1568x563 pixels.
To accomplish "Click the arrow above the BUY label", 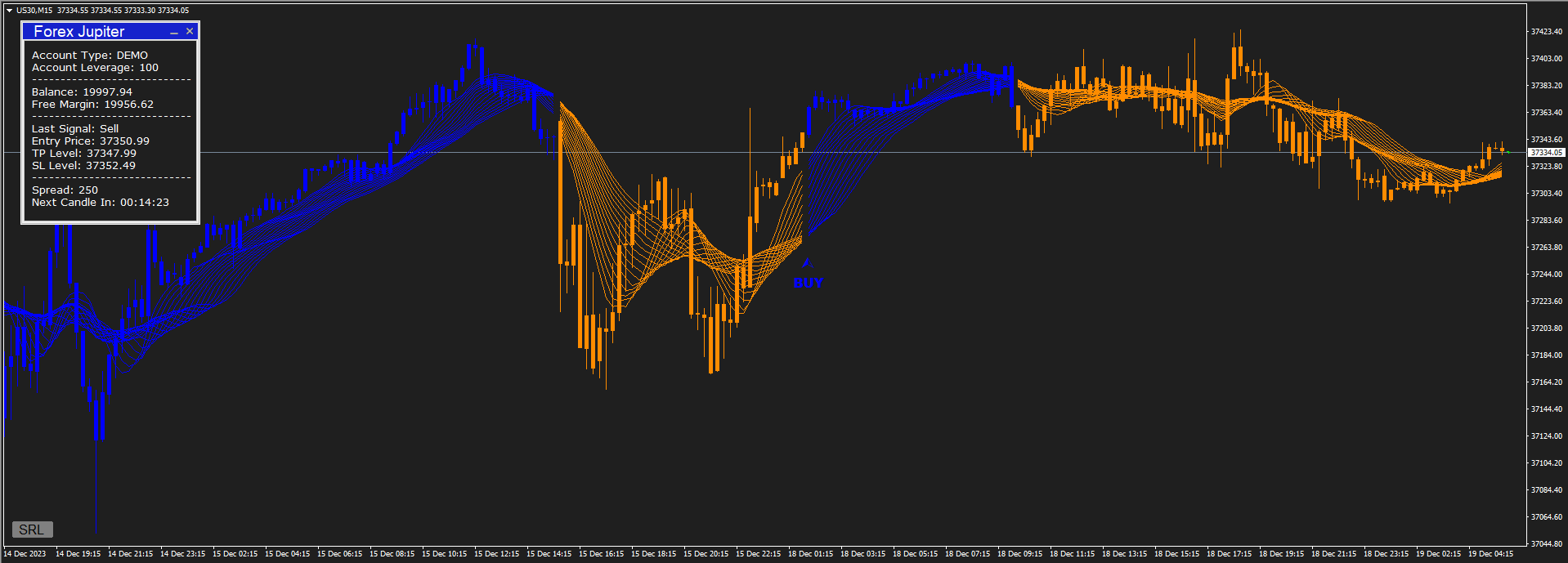I will point(806,263).
